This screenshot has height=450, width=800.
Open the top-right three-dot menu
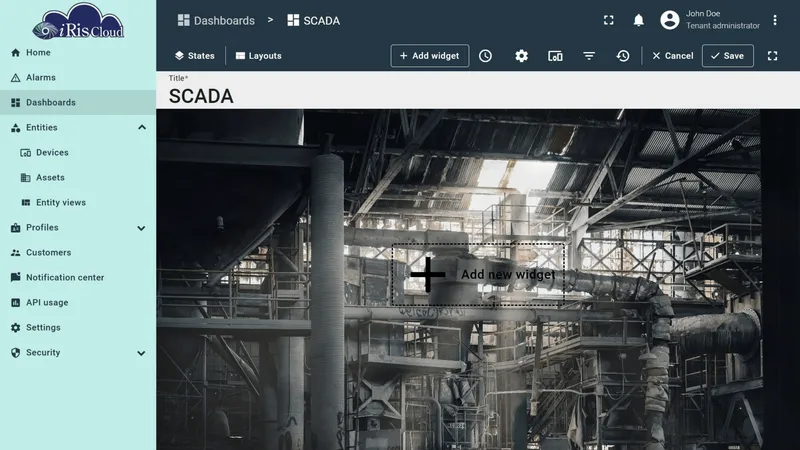click(x=774, y=20)
